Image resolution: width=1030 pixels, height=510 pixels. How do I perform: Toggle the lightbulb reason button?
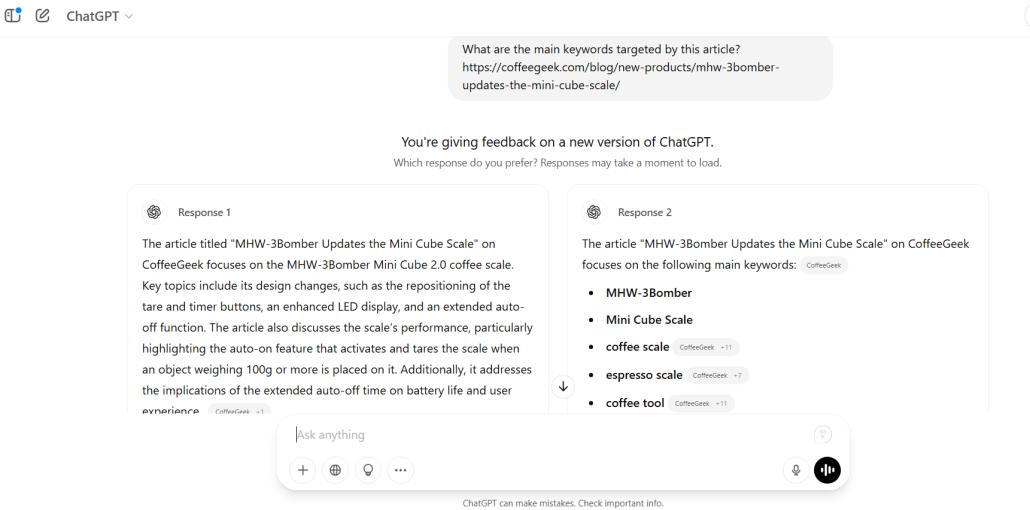click(369, 470)
